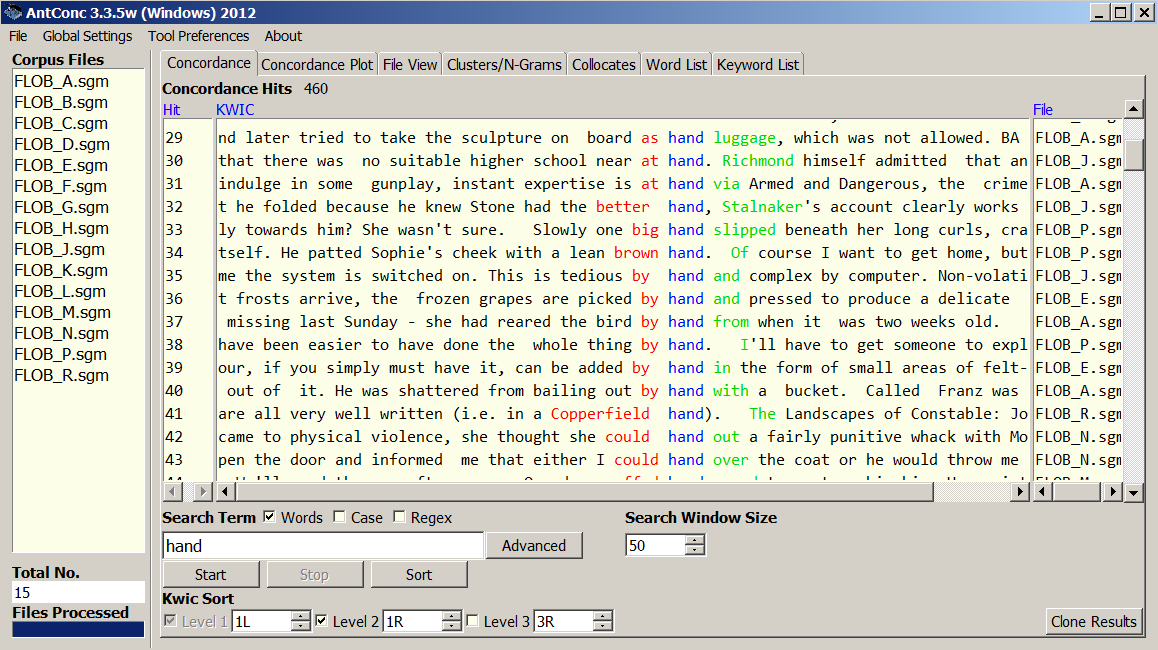Click left scroll arrow under KWIC pane

pos(225,492)
